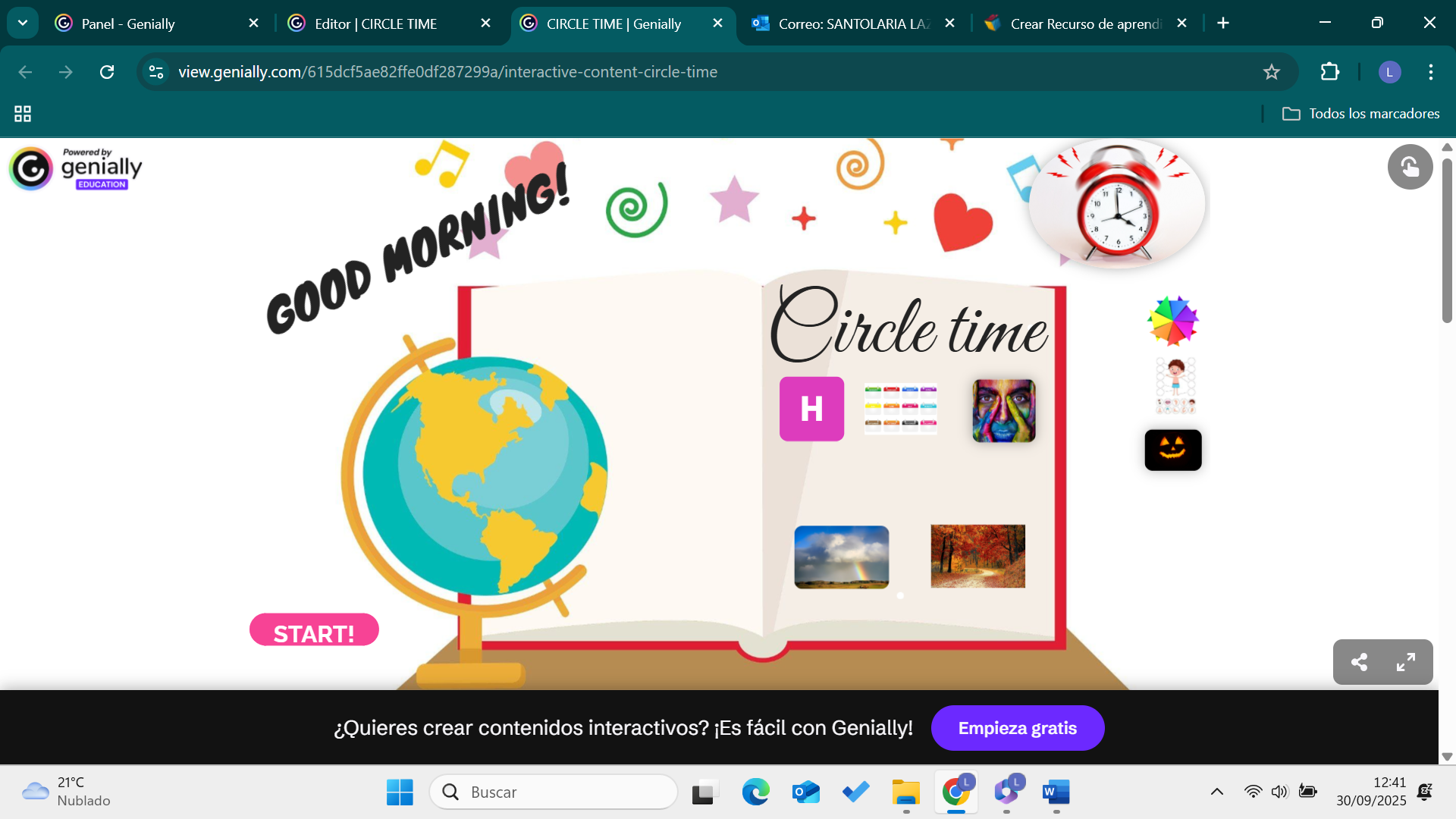Click the Empieza gratis button
Image resolution: width=1456 pixels, height=819 pixels.
(x=1017, y=728)
